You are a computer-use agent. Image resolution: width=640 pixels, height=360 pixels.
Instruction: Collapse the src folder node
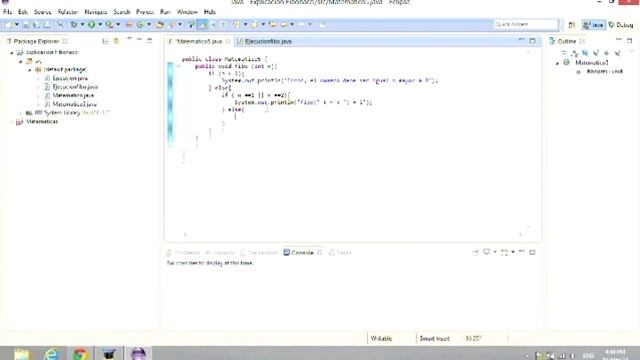pyautogui.click(x=21, y=61)
